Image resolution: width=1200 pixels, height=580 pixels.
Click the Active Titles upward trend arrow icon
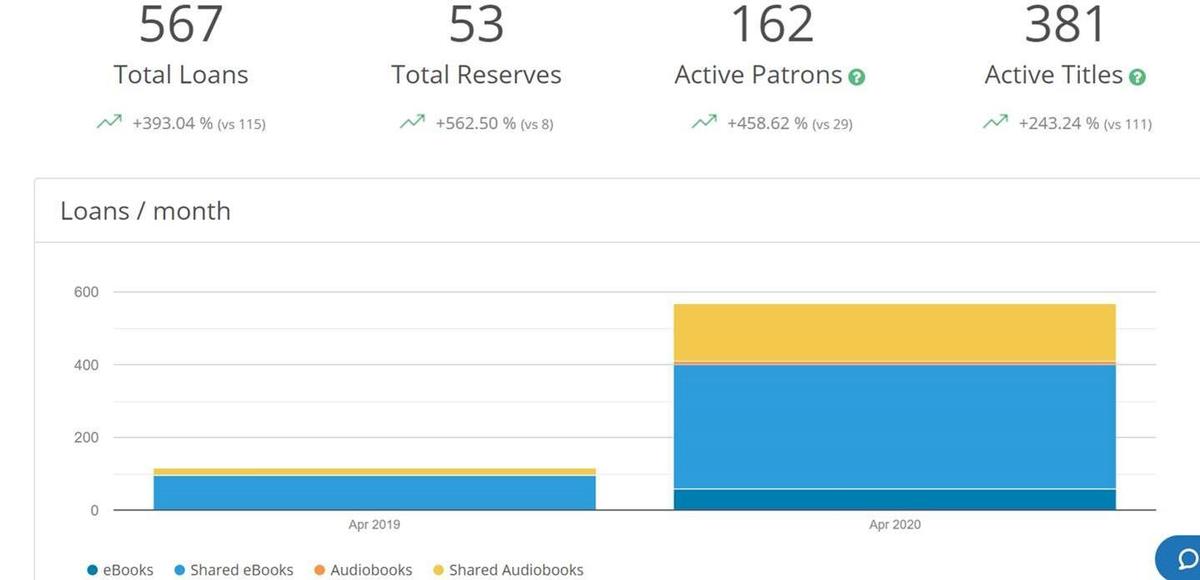(995, 123)
